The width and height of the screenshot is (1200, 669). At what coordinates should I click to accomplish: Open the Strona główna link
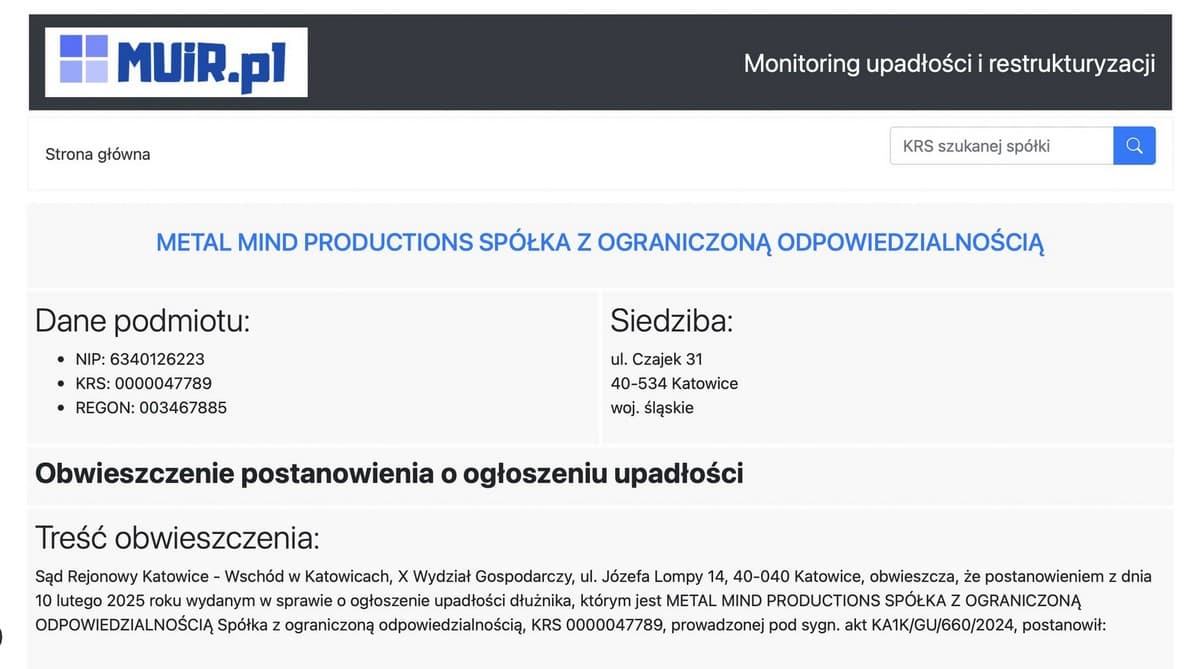[x=98, y=154]
